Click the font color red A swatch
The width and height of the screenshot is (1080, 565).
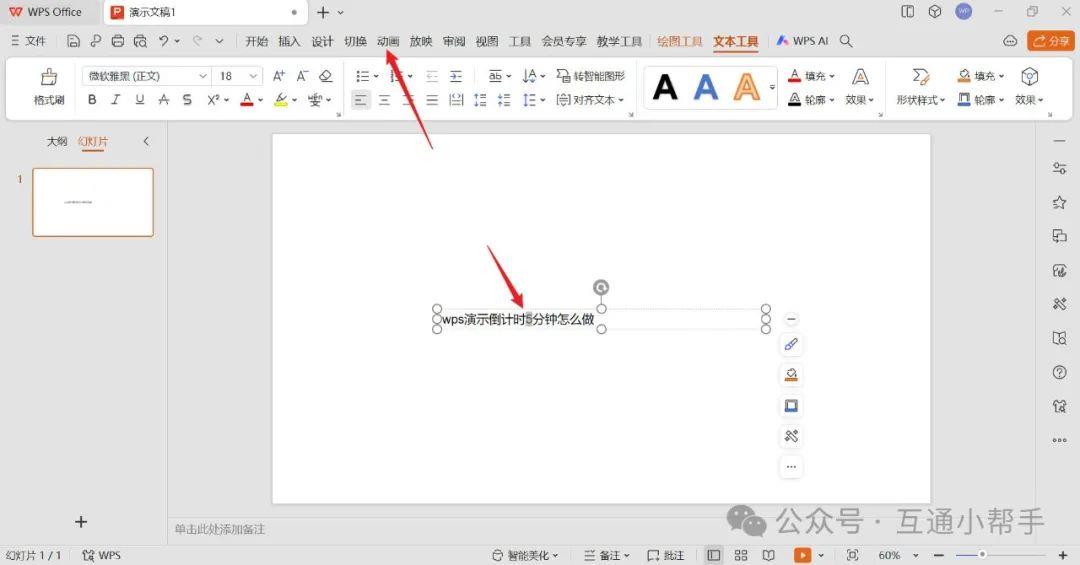(x=247, y=100)
